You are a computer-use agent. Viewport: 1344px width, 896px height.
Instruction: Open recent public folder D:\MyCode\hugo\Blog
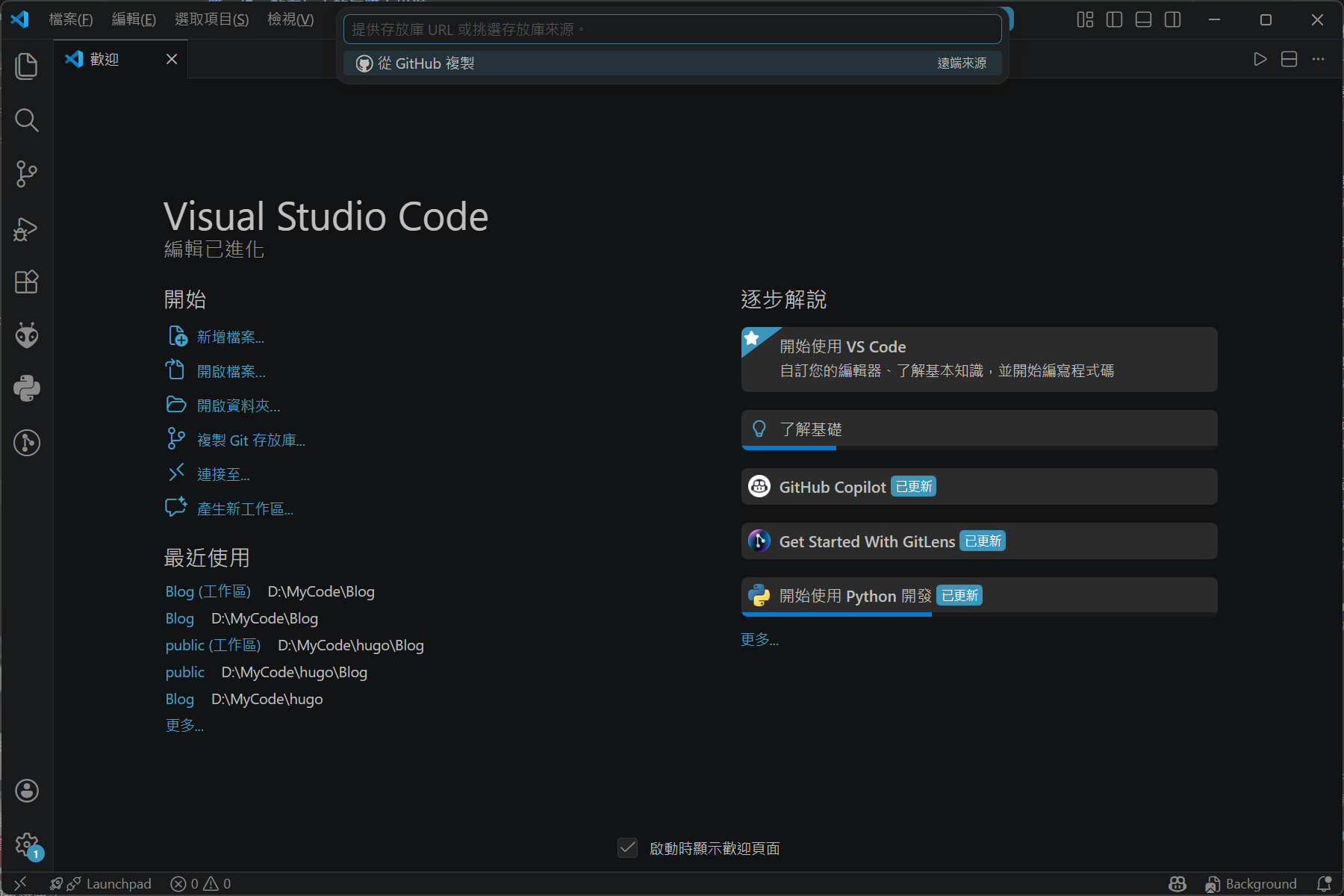pyautogui.click(x=184, y=672)
